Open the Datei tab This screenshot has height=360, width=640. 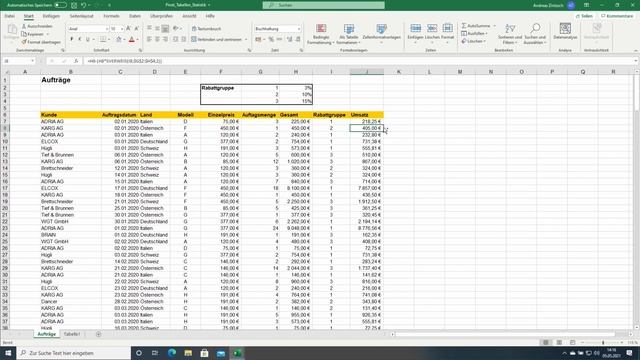click(x=9, y=16)
